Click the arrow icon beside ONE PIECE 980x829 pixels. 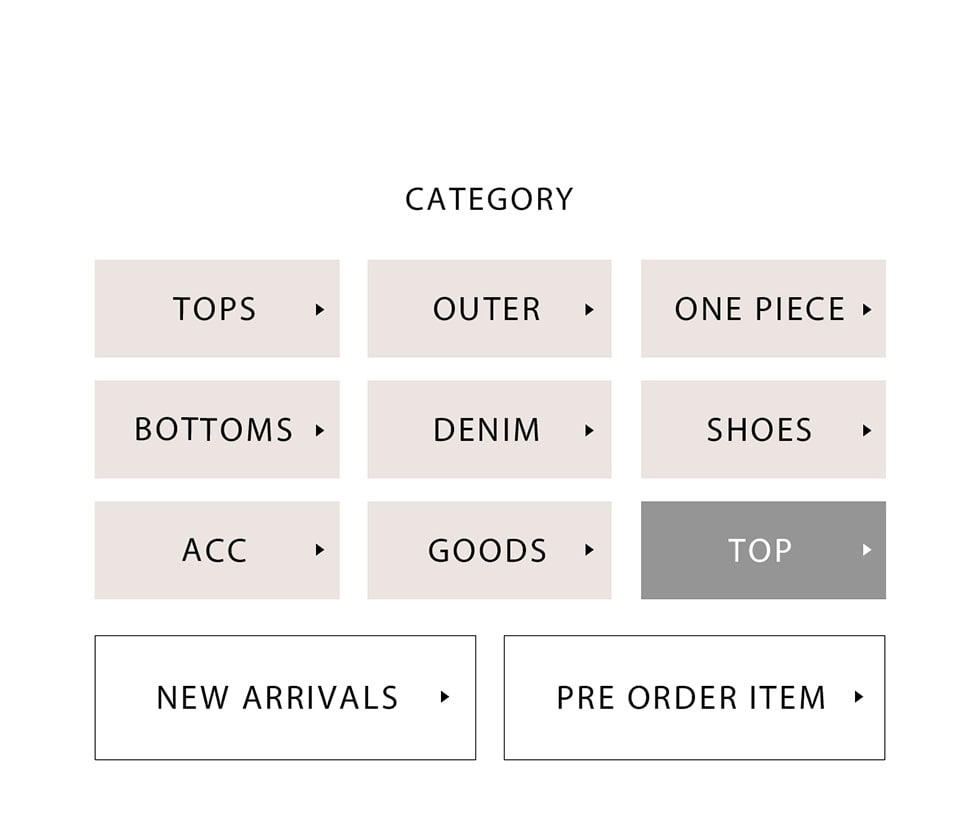point(866,310)
